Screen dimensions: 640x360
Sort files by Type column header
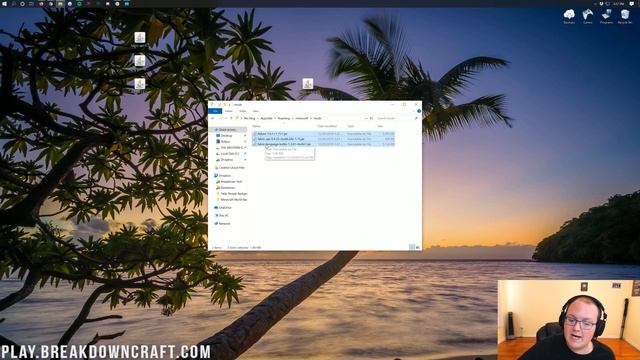point(351,126)
